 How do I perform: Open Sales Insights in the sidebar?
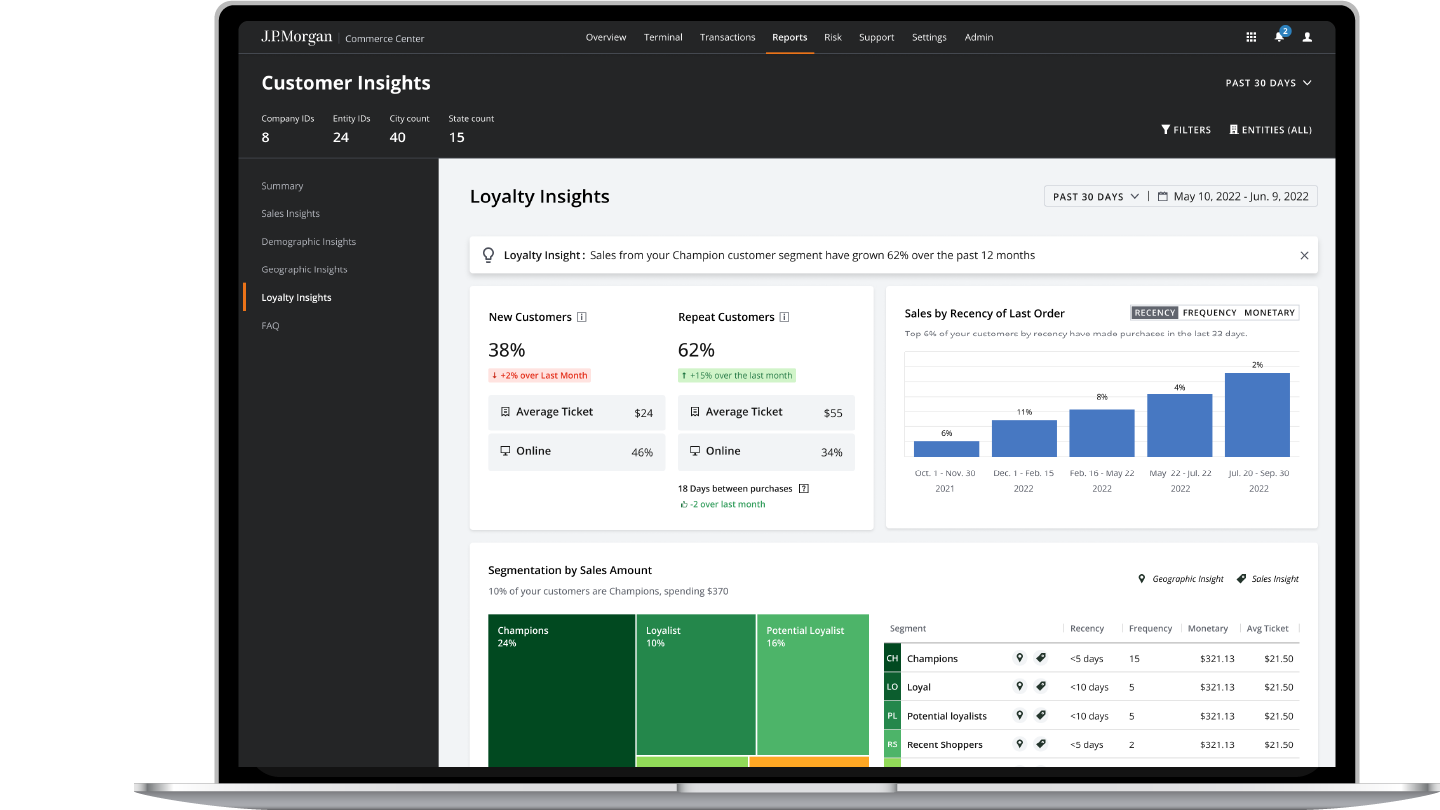point(290,214)
